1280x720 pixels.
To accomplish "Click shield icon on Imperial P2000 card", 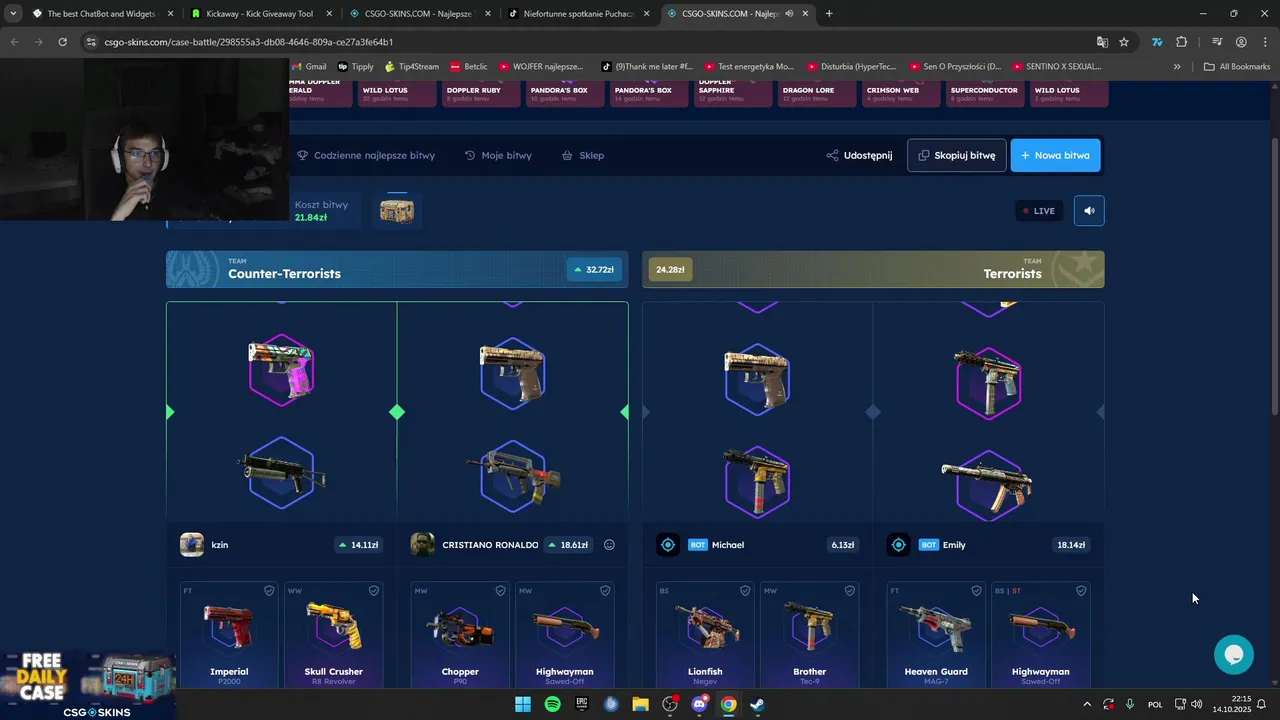I will pos(268,591).
